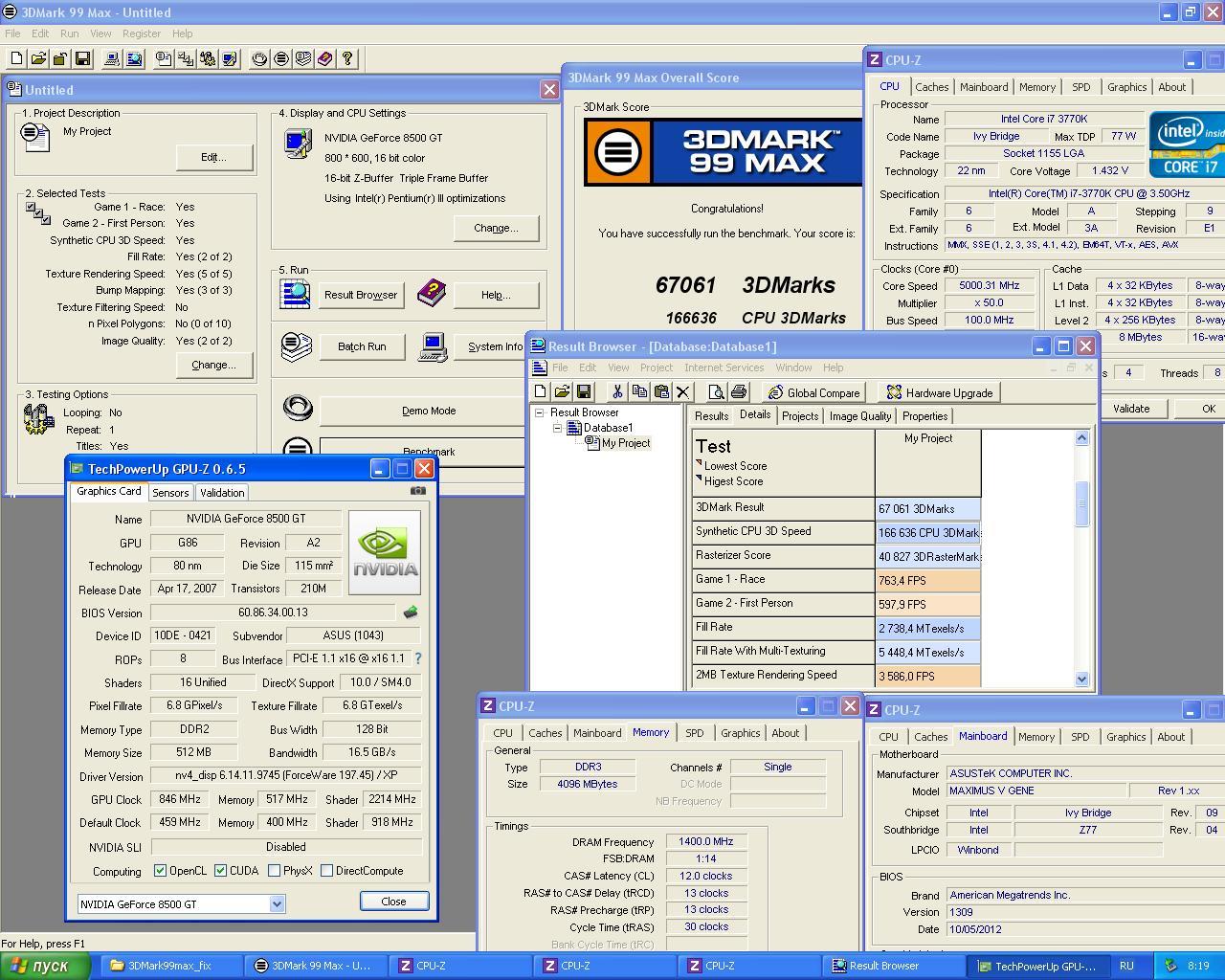Click yellow question mark icon in 3DMark toolbar
This screenshot has height=980, width=1225.
(347, 59)
